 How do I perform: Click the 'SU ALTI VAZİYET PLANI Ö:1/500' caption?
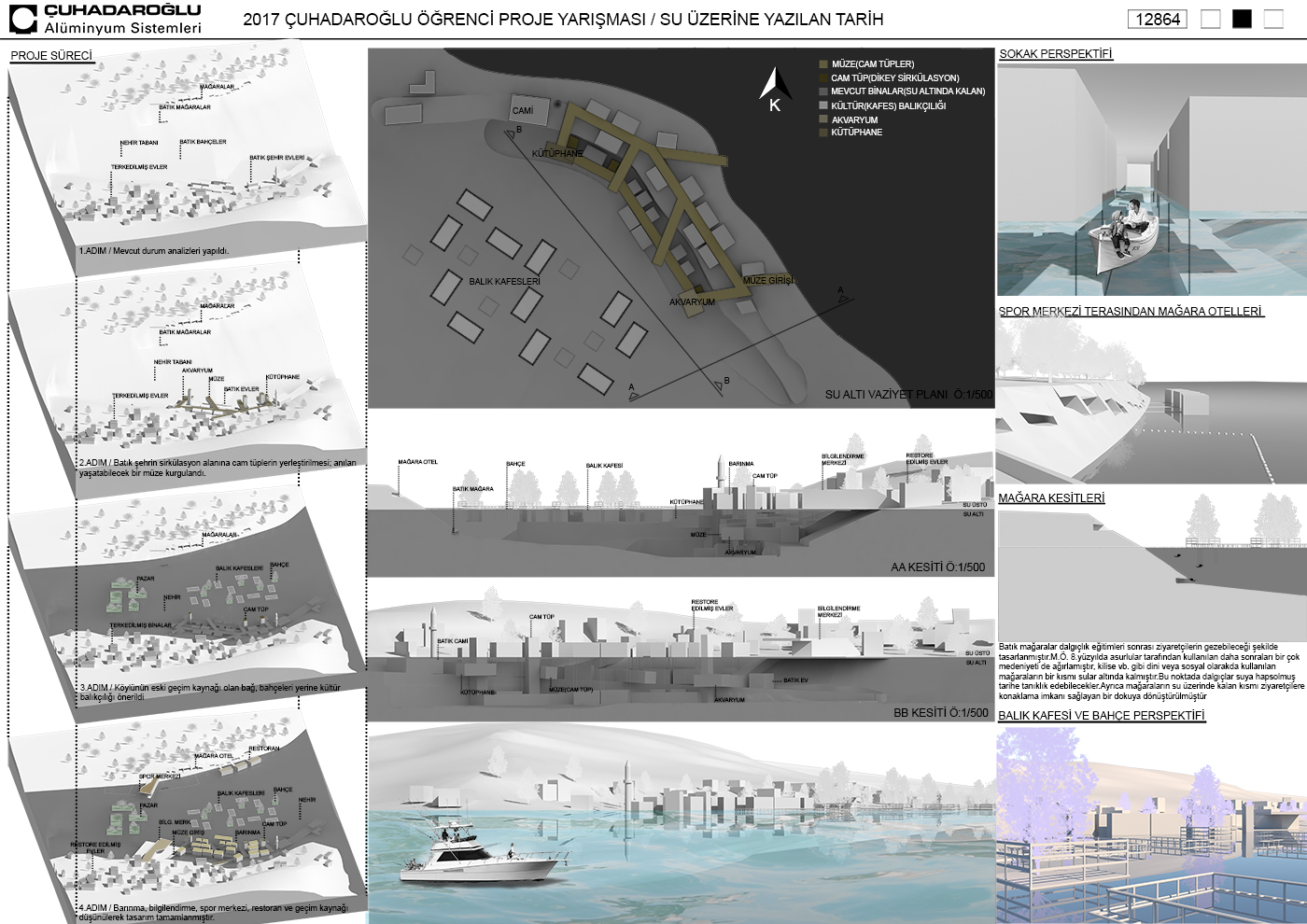(908, 395)
